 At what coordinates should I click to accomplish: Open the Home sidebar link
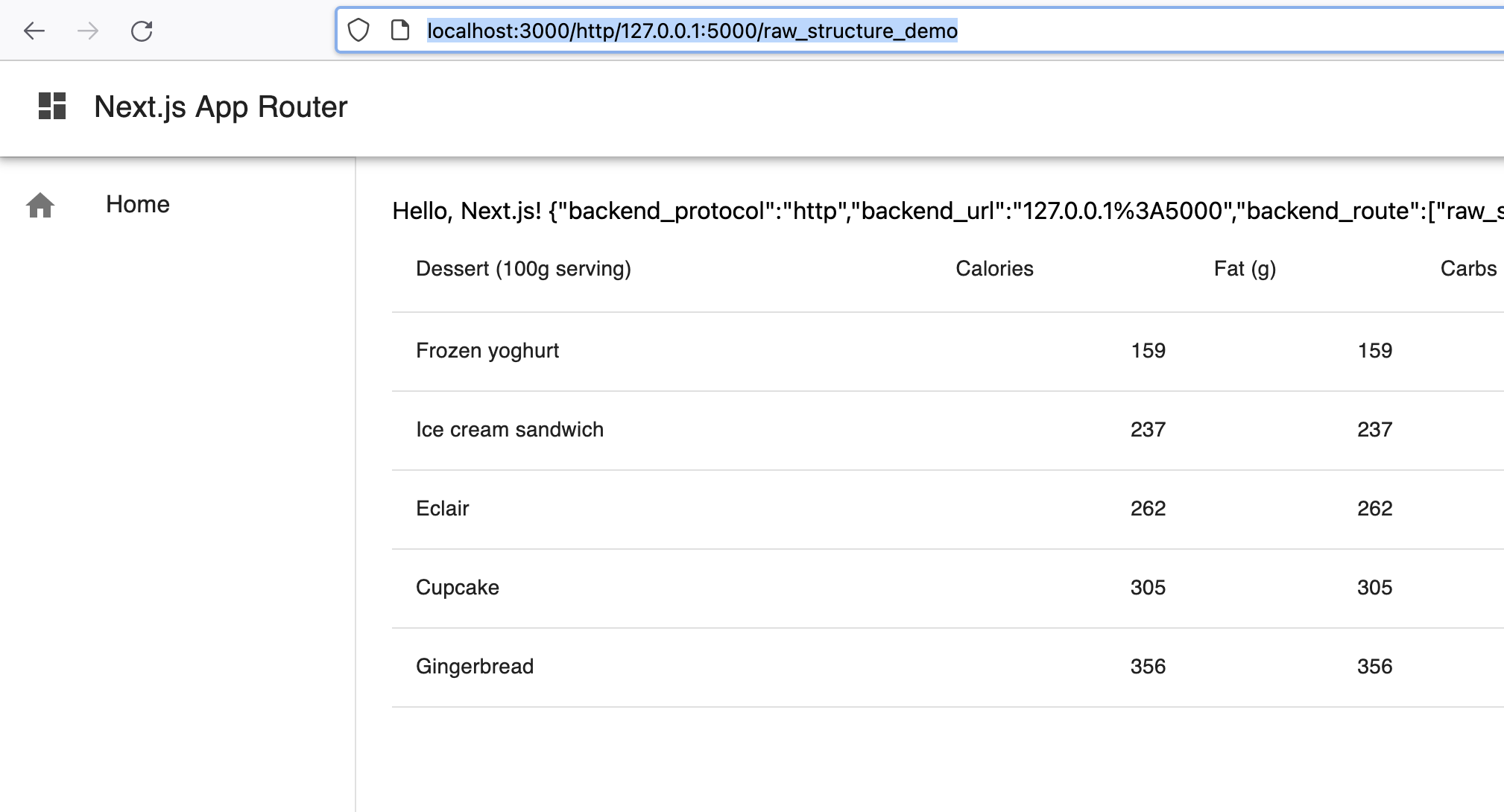(138, 204)
